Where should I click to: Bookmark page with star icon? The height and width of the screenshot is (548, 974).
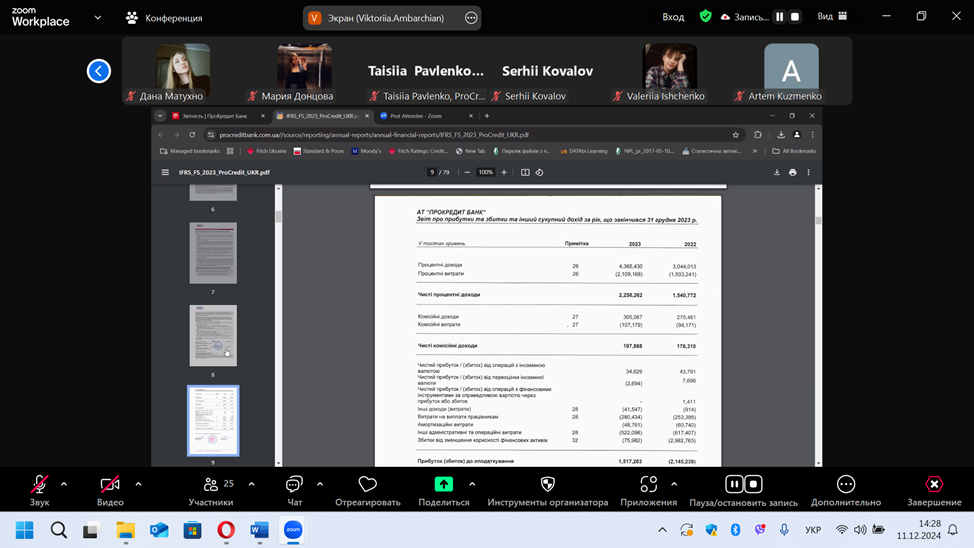coord(736,135)
